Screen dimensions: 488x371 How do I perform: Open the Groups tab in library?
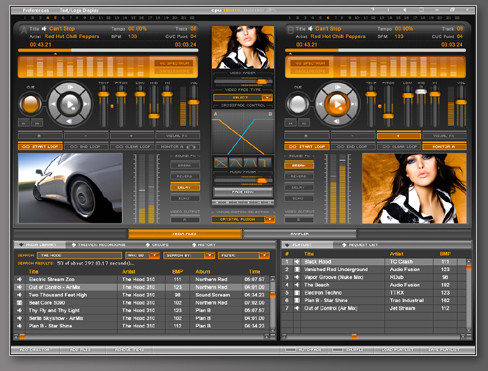[x=157, y=245]
